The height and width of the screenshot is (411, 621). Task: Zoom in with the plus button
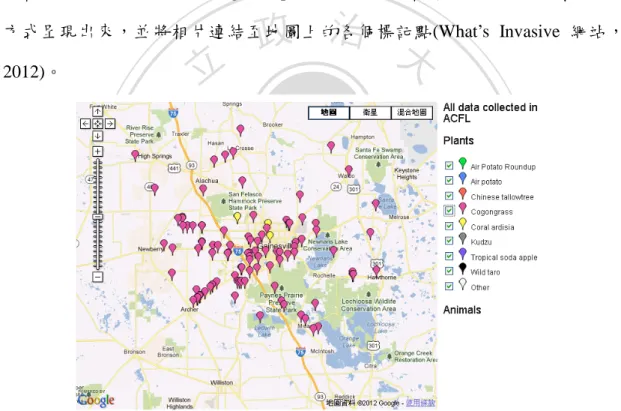pos(97,151)
